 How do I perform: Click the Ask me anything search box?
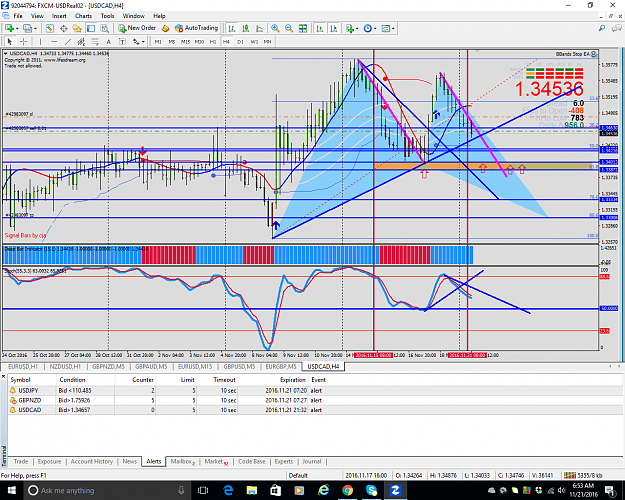pos(105,490)
